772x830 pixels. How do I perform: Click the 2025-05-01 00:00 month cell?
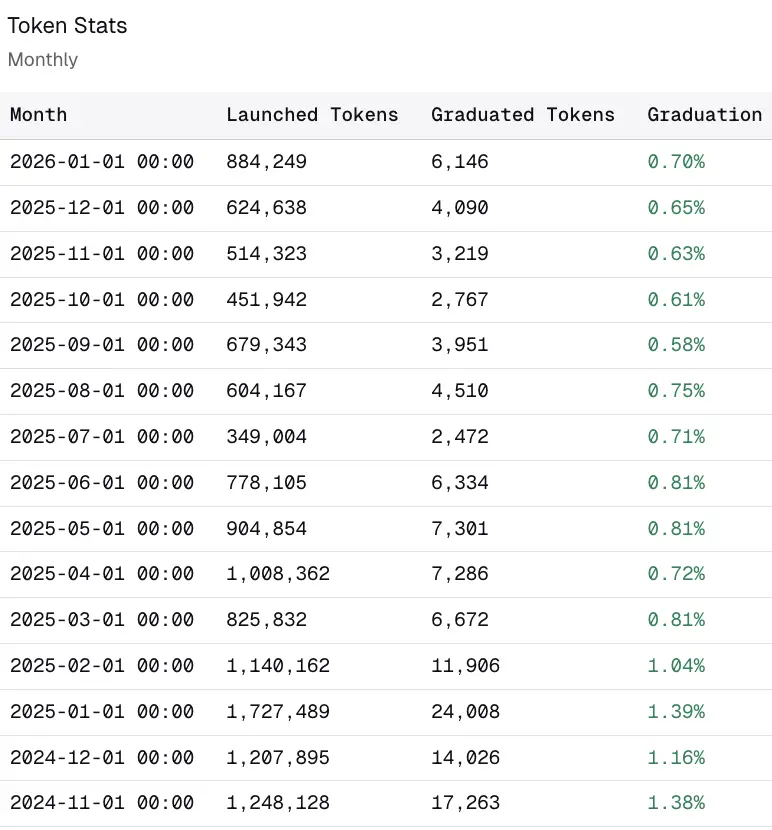(102, 529)
